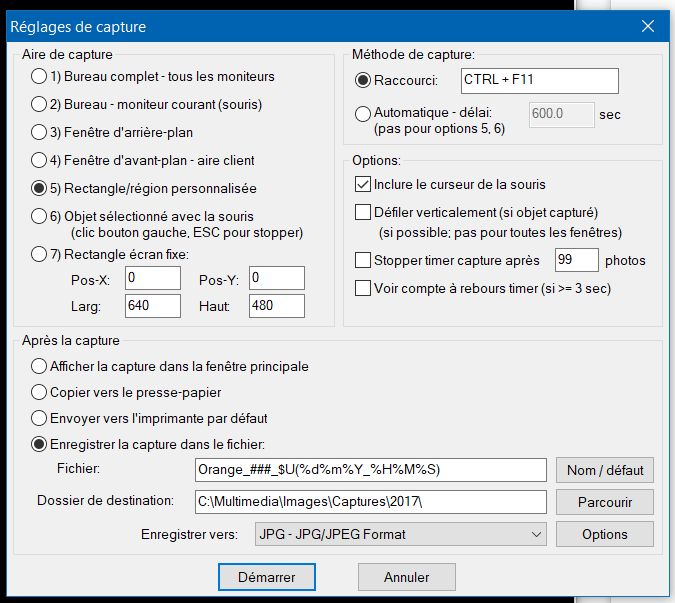This screenshot has width=675, height=603.
Task: Enable Défiler verticalement checkbox
Action: [x=363, y=212]
